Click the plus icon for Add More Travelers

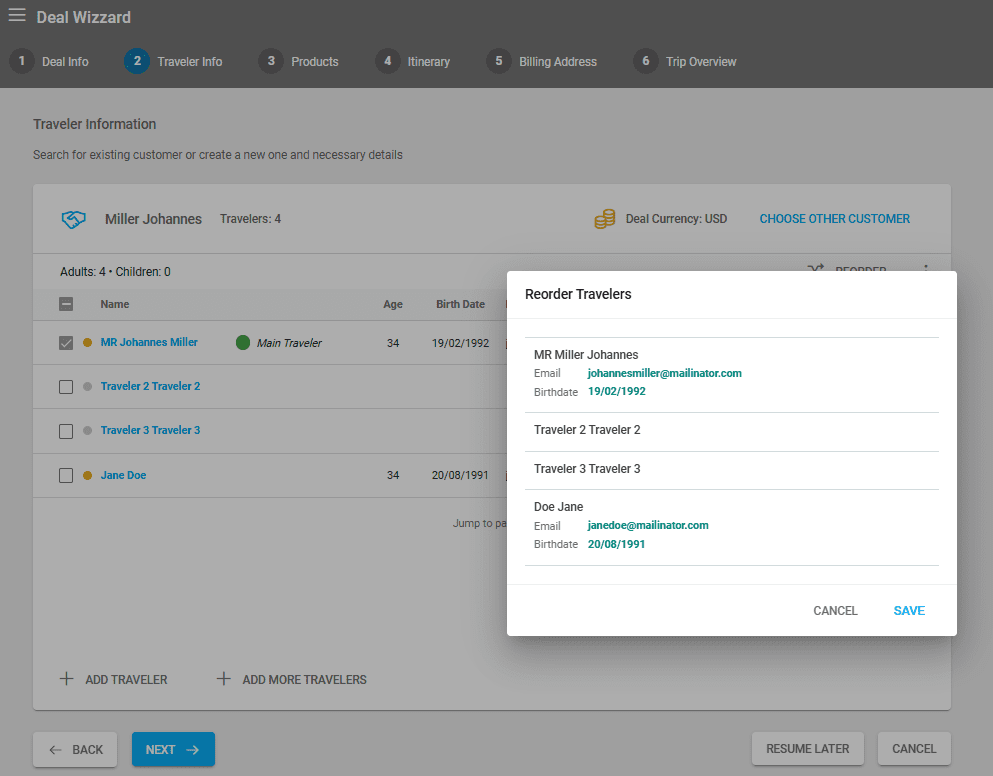click(224, 679)
